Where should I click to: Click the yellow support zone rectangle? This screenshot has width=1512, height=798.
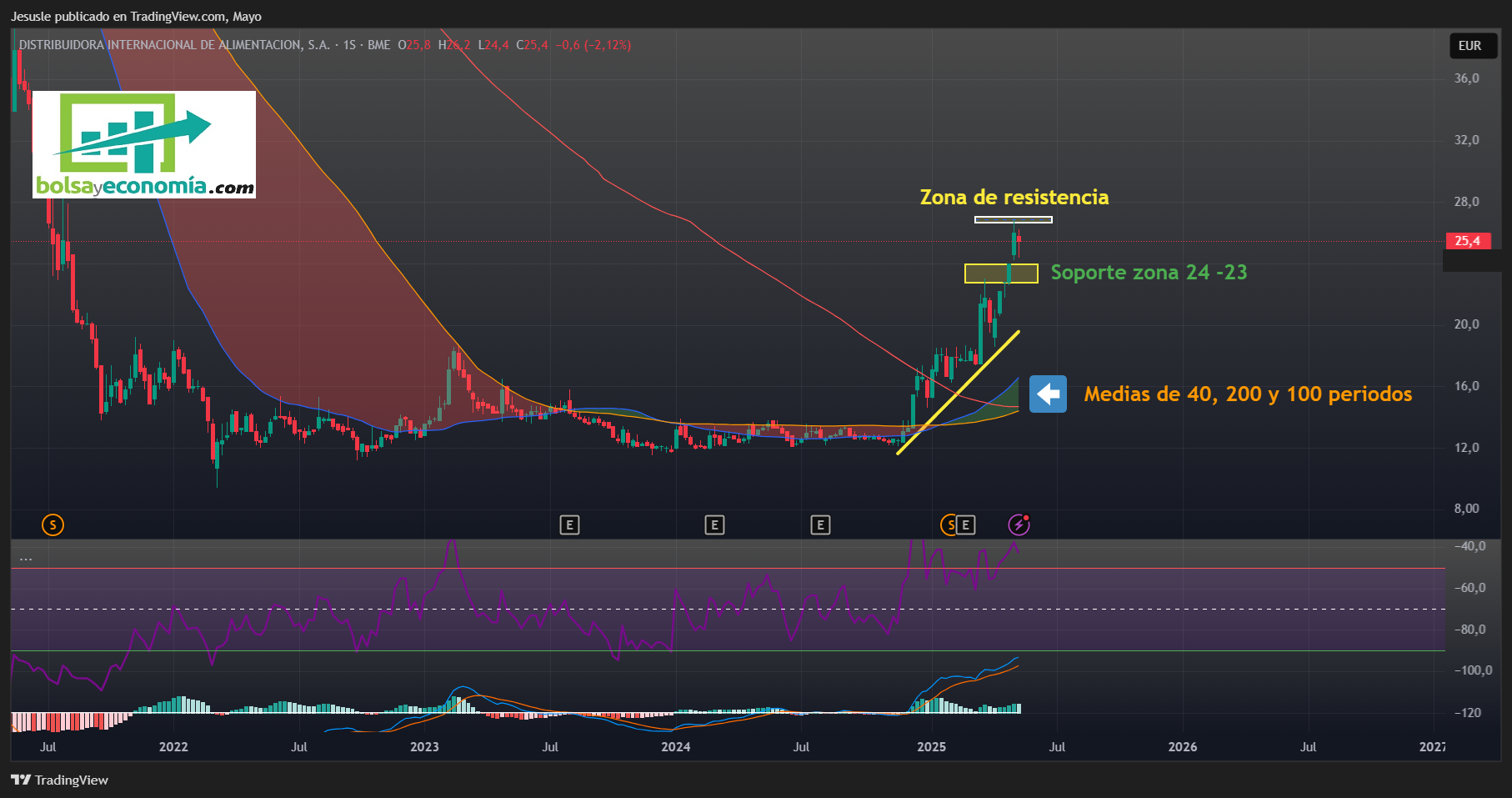(x=1001, y=273)
